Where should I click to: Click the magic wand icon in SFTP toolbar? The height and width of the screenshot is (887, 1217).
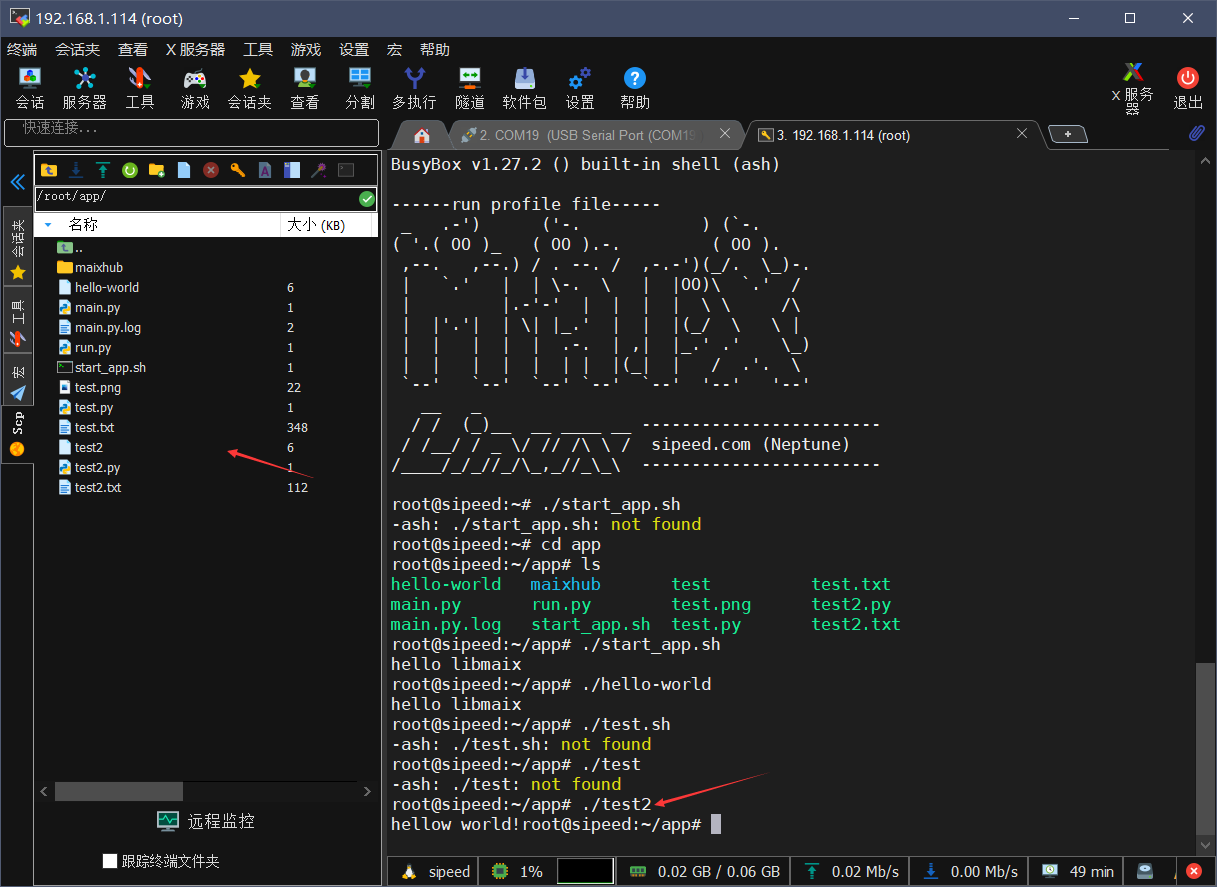tap(318, 170)
